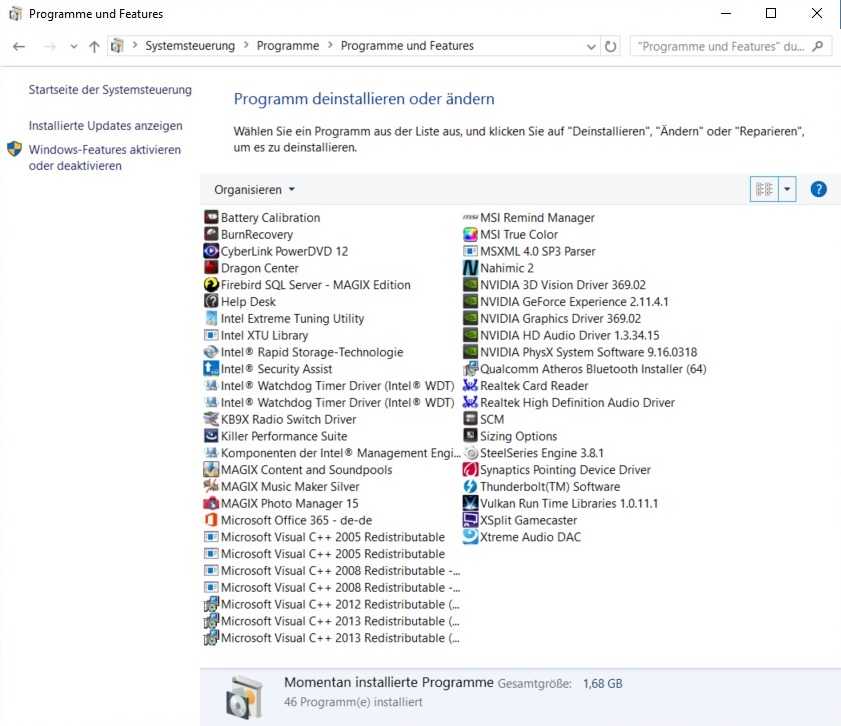Select the Firebird SQL Server icon
Screen dimensions: 841x726
(x=211, y=285)
